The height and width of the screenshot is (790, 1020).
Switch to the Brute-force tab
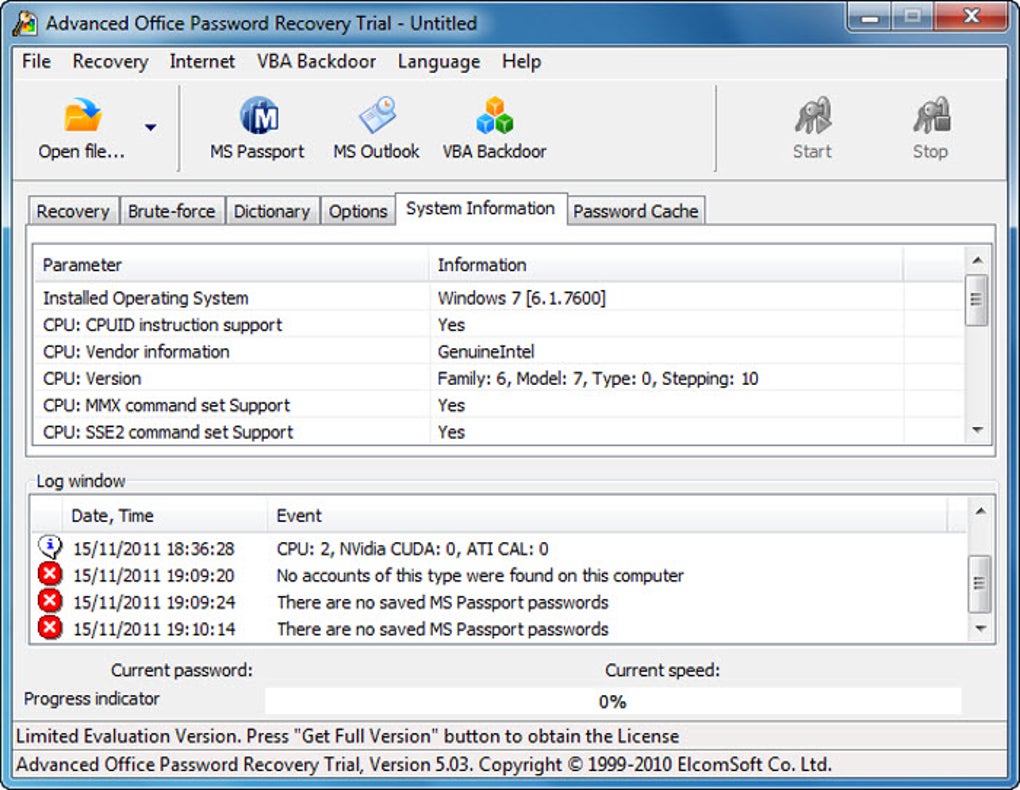tap(172, 211)
